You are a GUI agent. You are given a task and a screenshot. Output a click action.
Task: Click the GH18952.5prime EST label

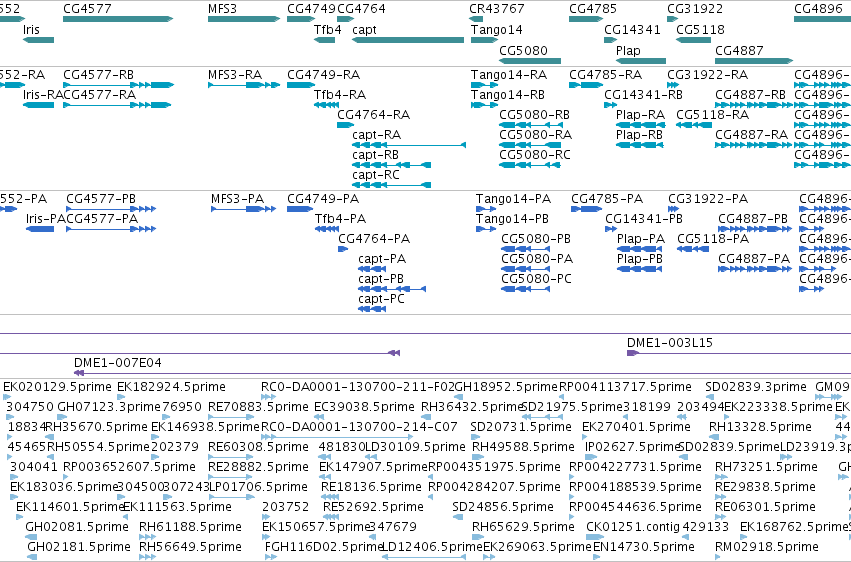(x=506, y=387)
